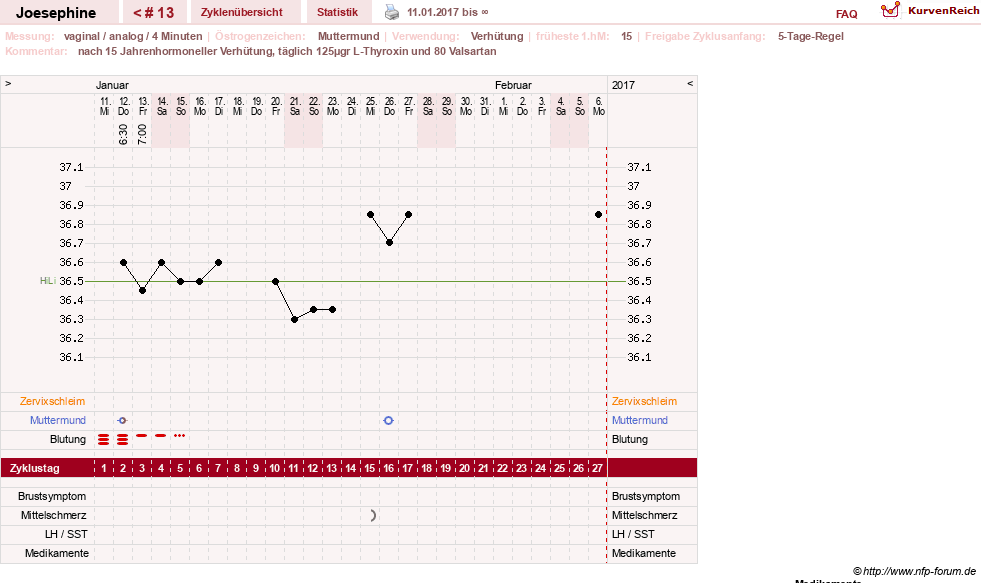Click the printer icon
981x583 pixels.
point(392,12)
